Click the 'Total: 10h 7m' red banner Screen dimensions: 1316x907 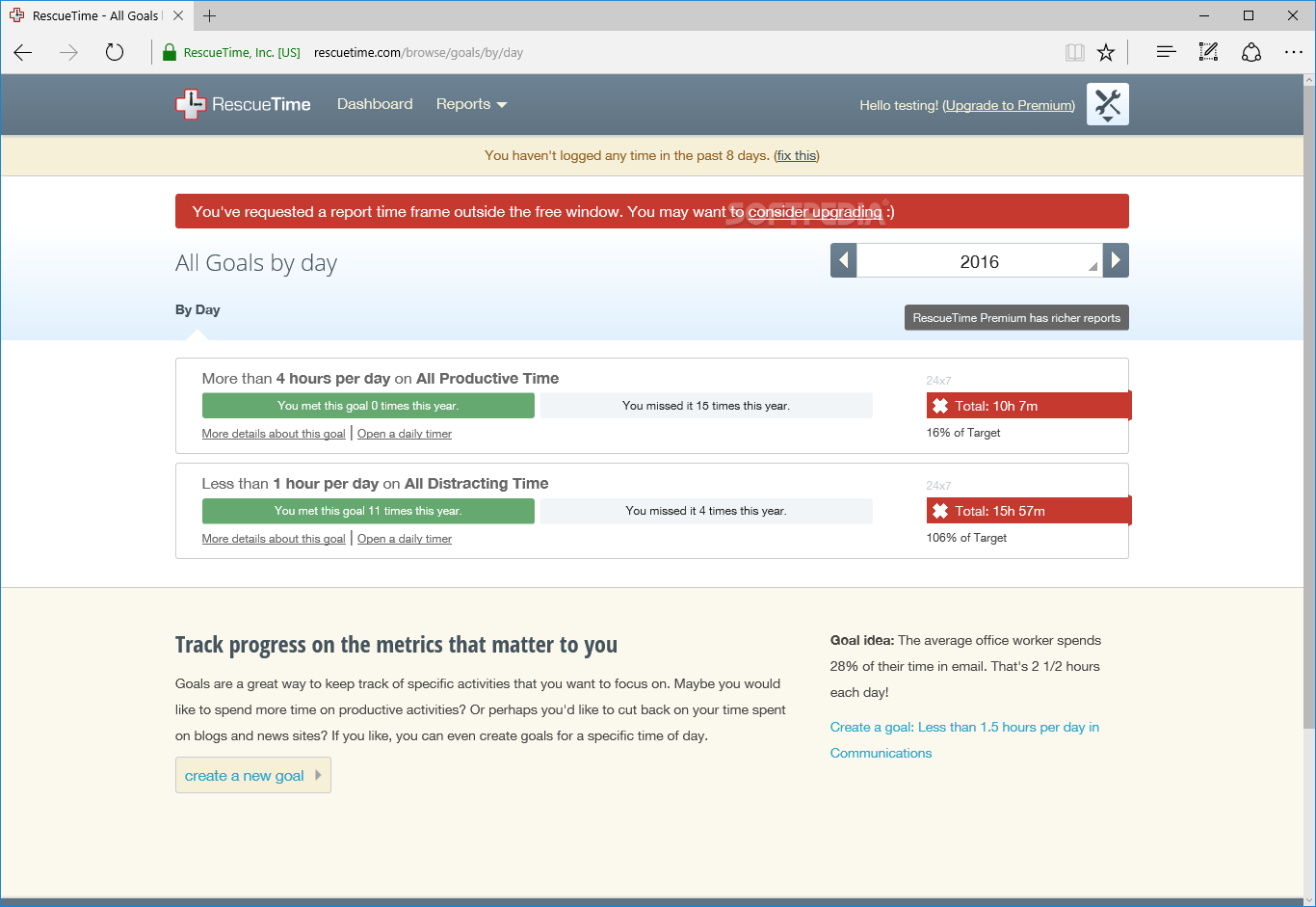[1029, 406]
